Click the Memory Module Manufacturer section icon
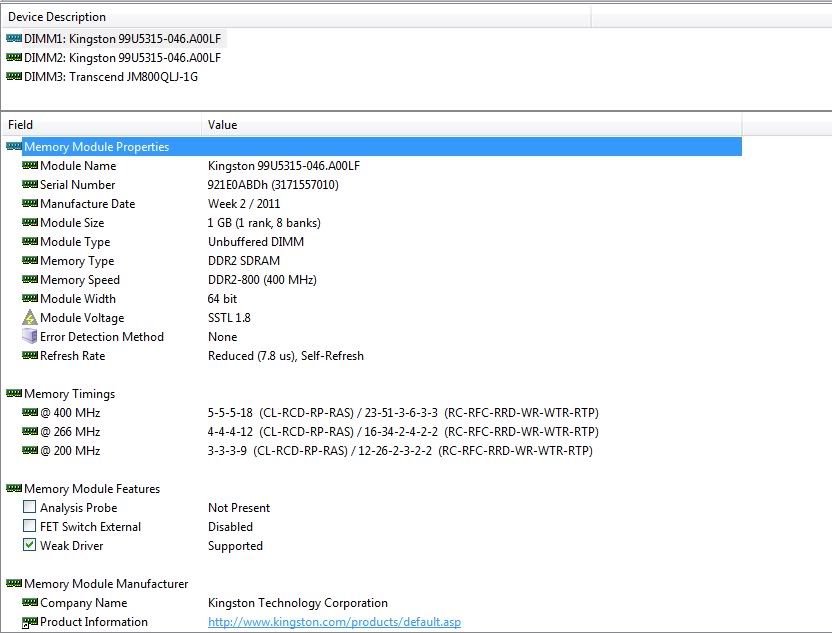This screenshot has width=832, height=633. [14, 583]
